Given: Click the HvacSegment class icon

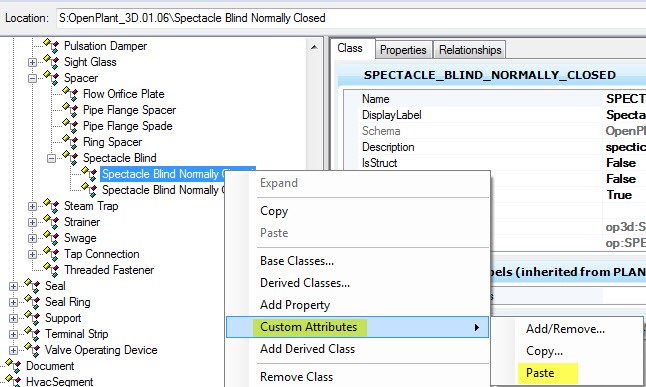Looking at the screenshot, I should [13, 381].
